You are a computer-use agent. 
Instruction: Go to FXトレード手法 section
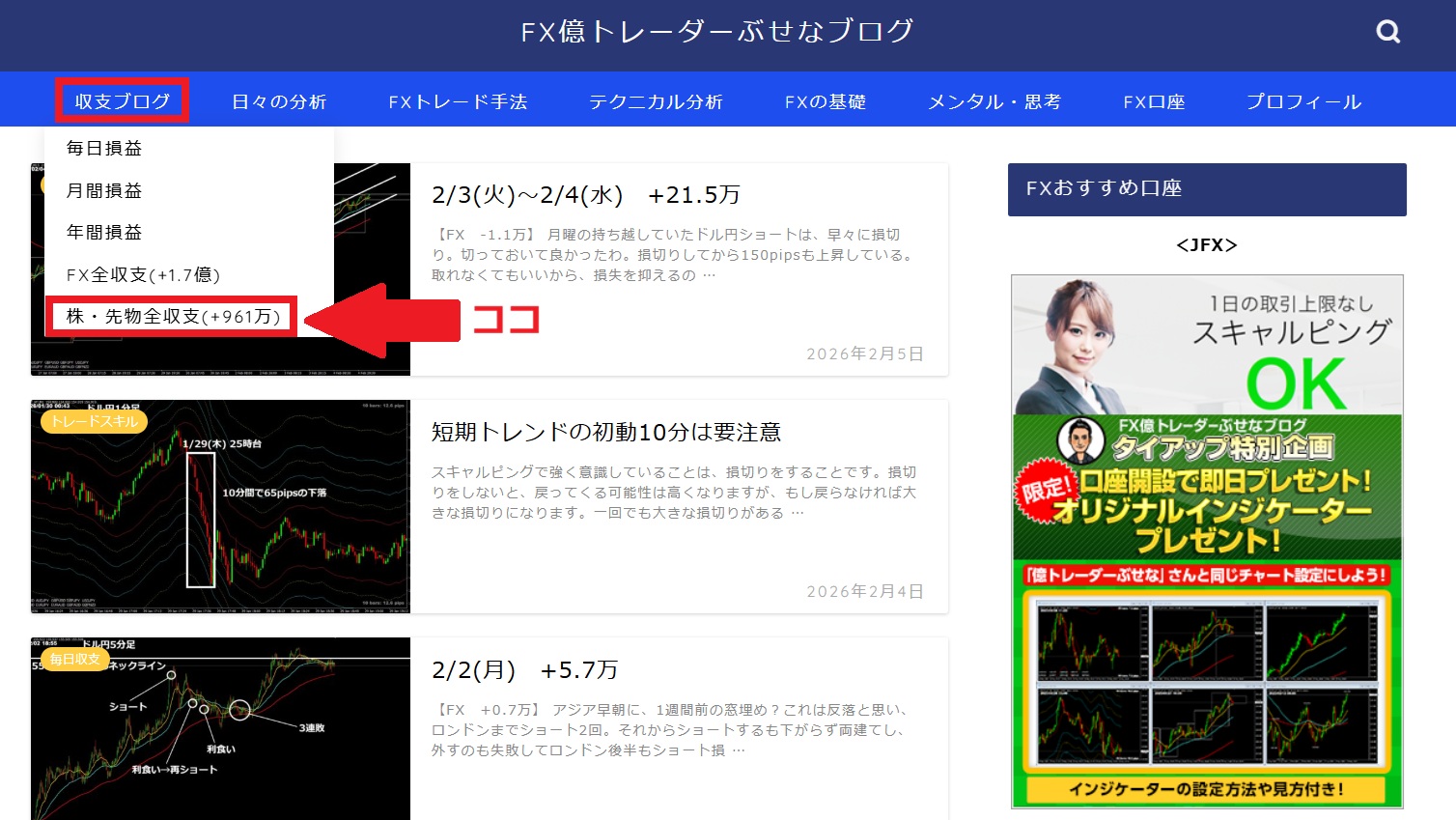point(458,101)
